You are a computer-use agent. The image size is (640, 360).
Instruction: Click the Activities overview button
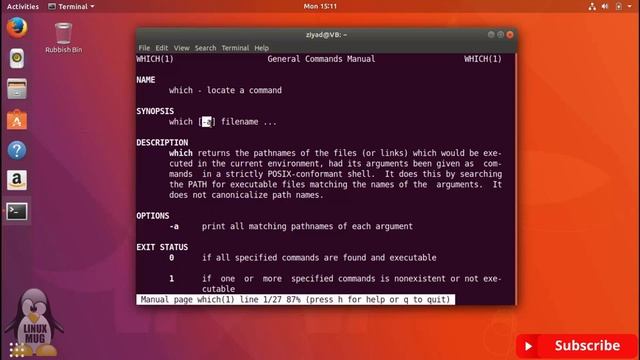(x=23, y=7)
